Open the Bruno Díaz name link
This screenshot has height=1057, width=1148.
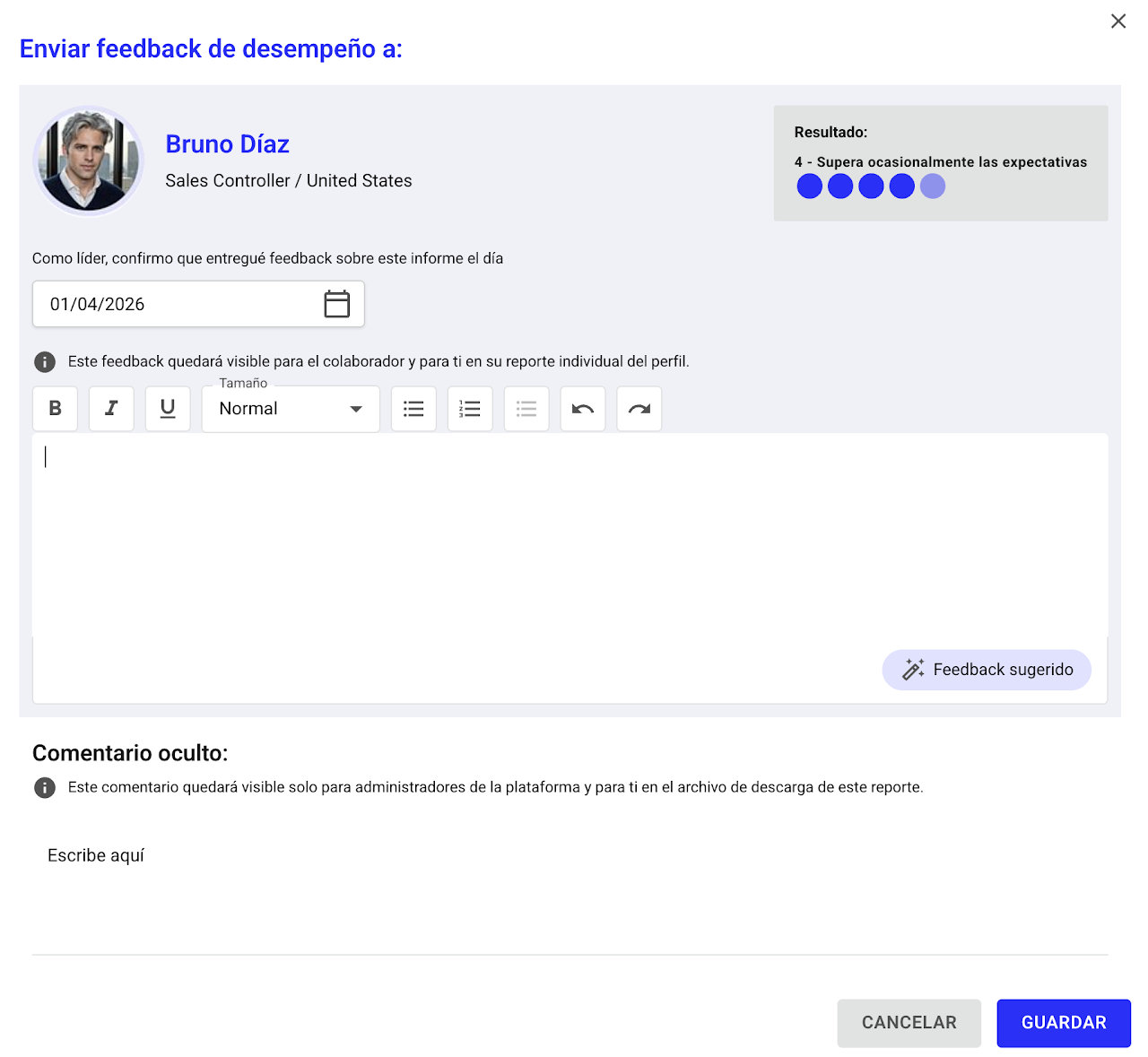[227, 144]
